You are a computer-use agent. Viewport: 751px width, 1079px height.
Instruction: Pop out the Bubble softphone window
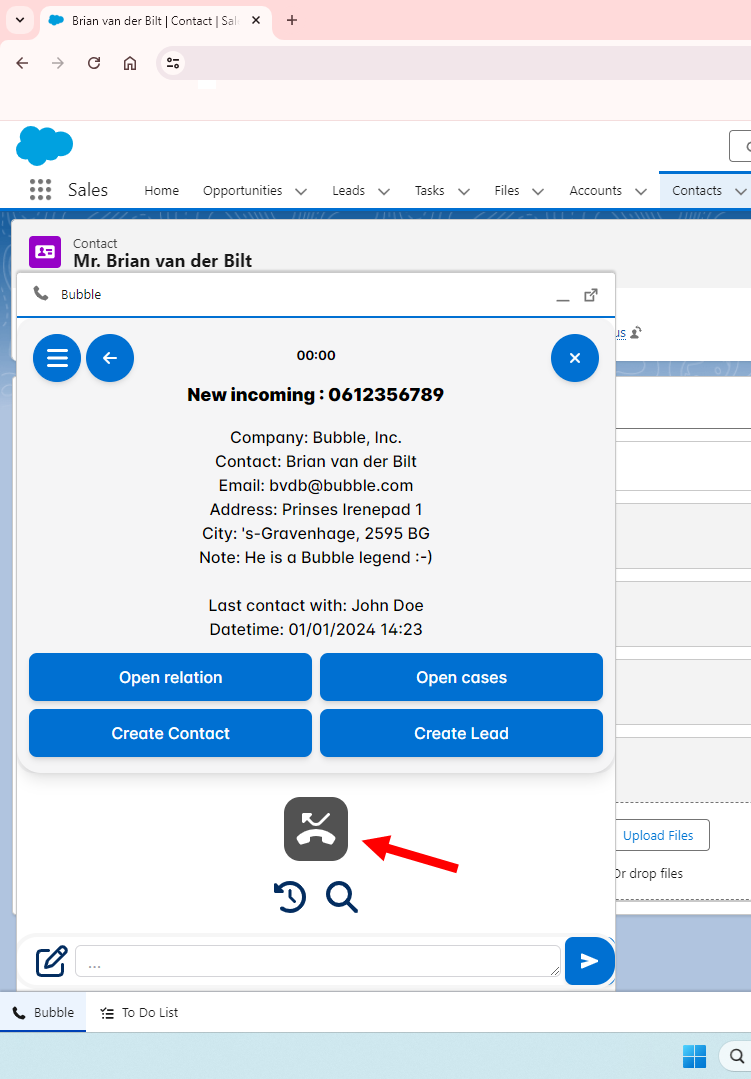(x=591, y=295)
